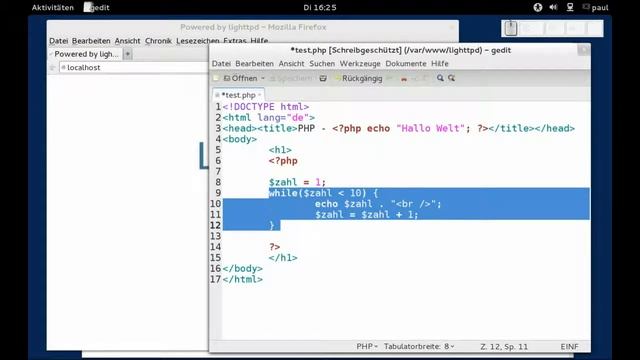Click the Firefox back arrow button
Screen dimensions: 640x360
click(53, 67)
